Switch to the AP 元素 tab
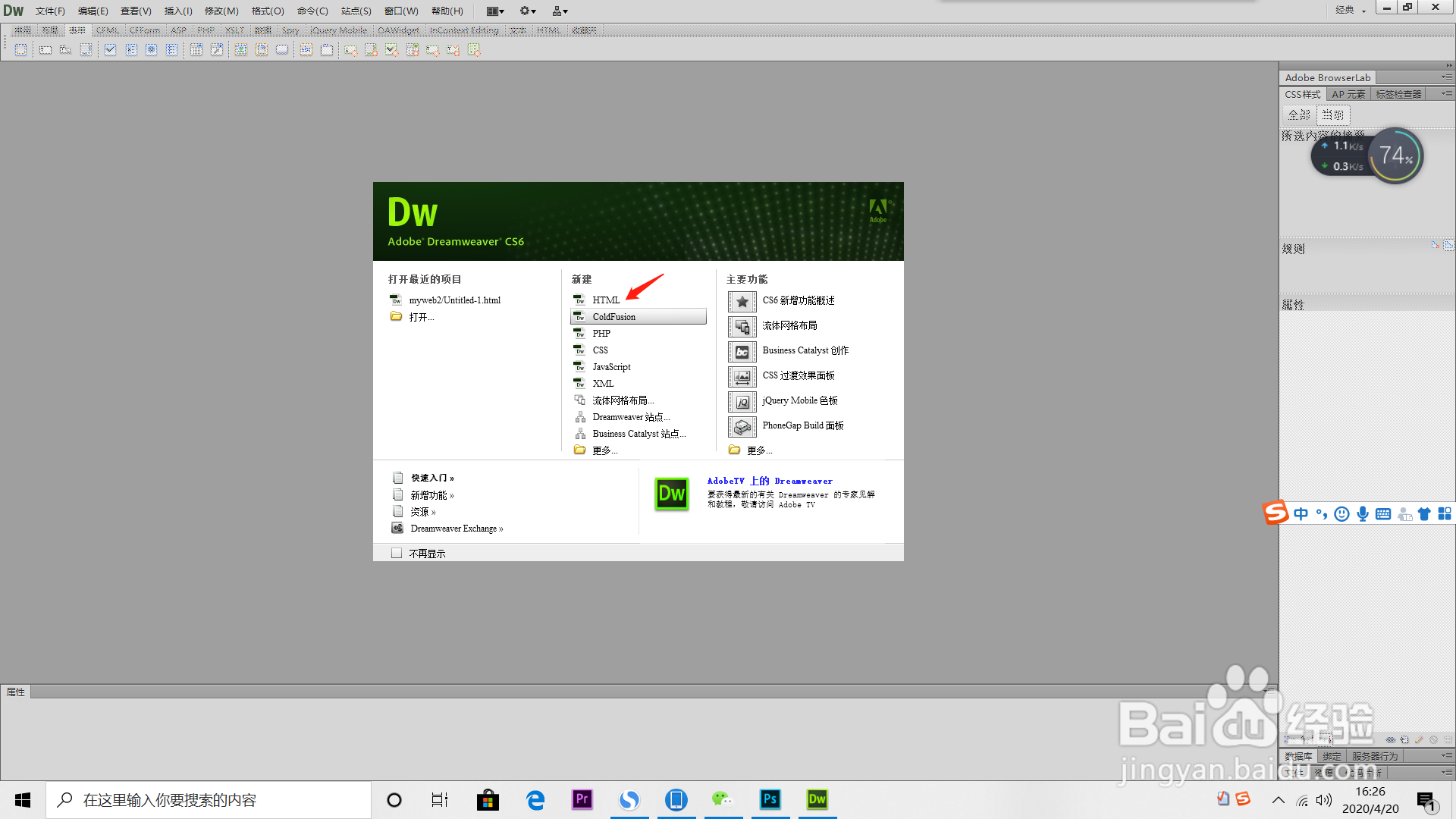This screenshot has width=1456, height=819. 1348,94
